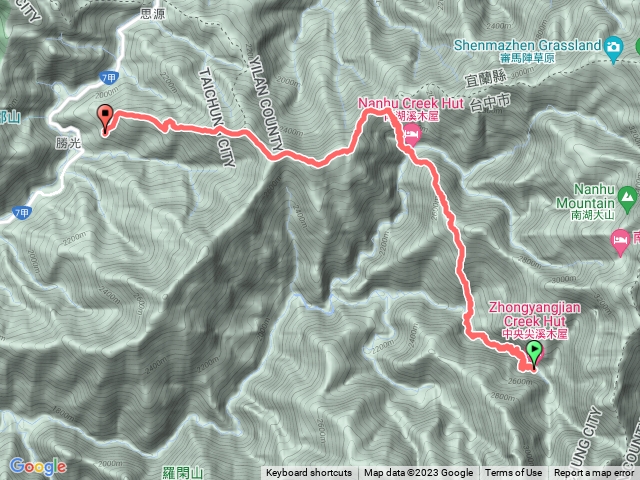This screenshot has width=640, height=480.
Task: Click the Shenmazhen Grassland camera icon
Action: point(613,49)
